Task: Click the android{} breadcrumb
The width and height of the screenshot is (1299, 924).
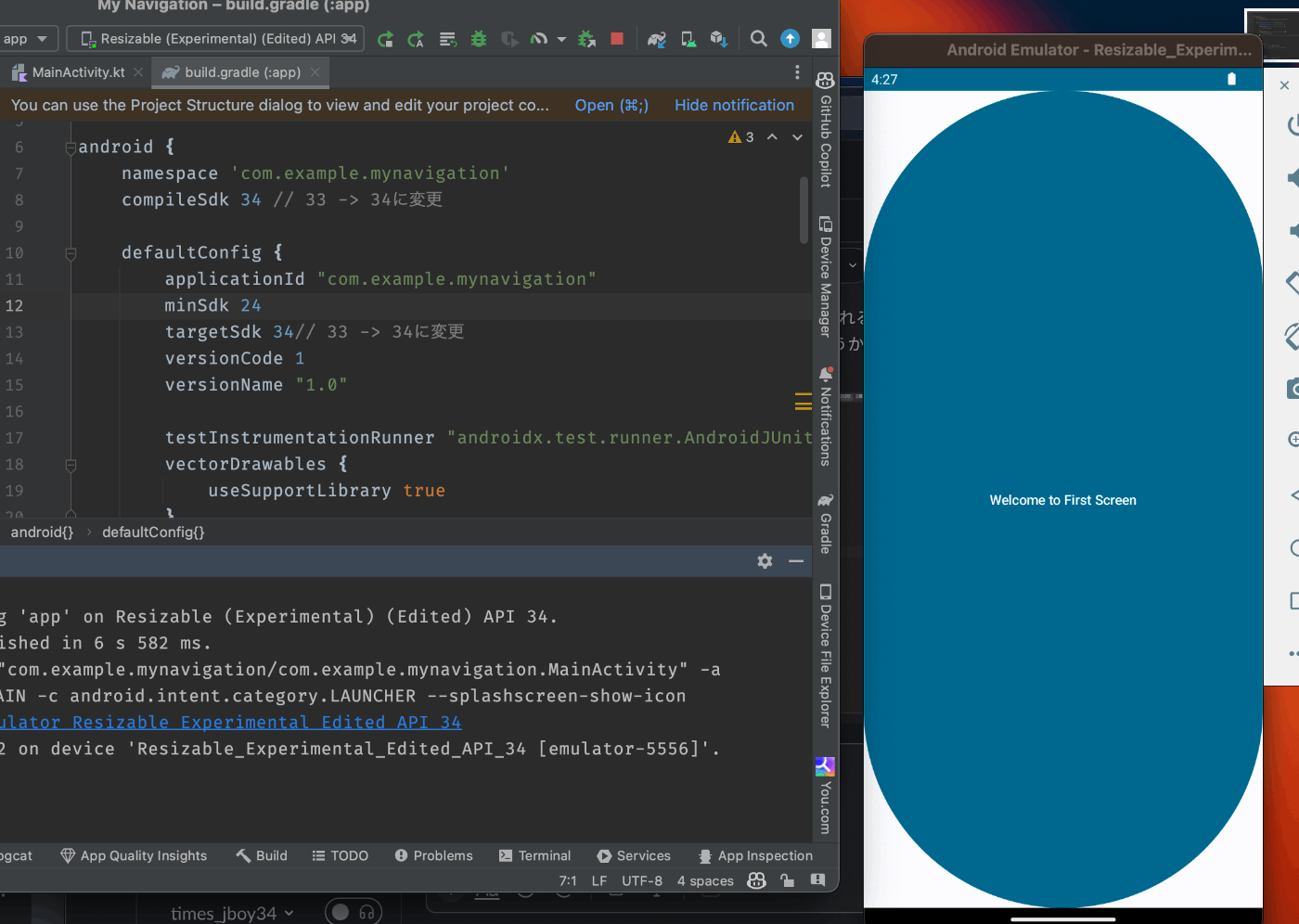Action: 42,533
